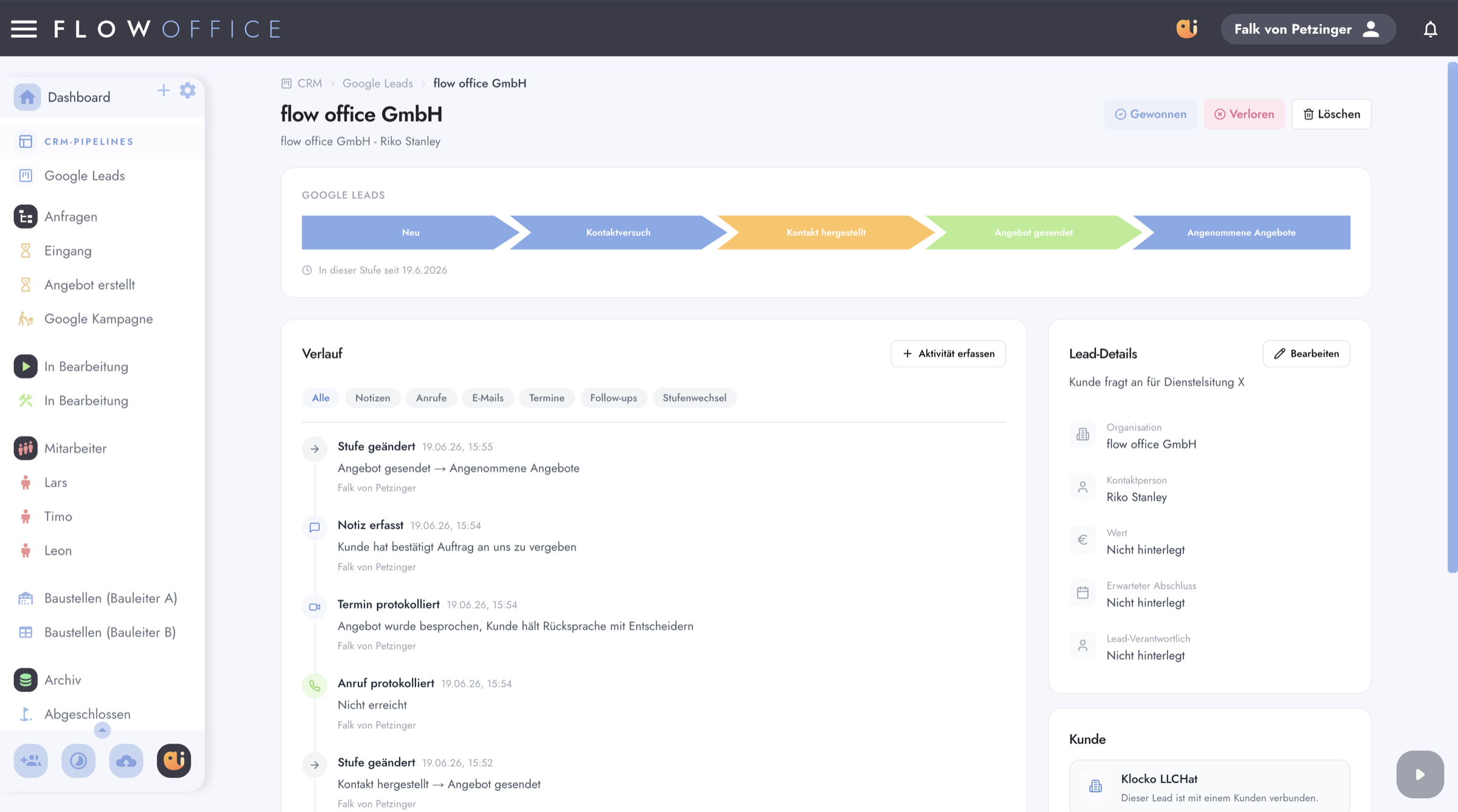Open the notifications bell
Viewport: 1458px width, 812px height.
pyautogui.click(x=1430, y=29)
